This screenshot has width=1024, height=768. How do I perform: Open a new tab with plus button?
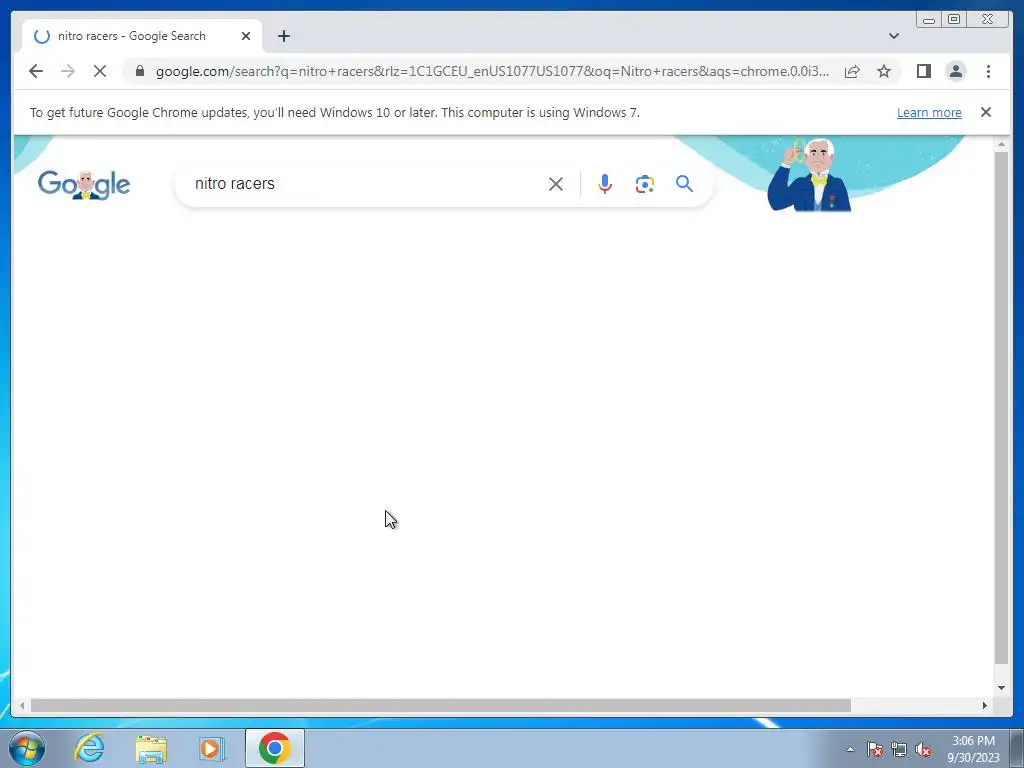tap(283, 36)
